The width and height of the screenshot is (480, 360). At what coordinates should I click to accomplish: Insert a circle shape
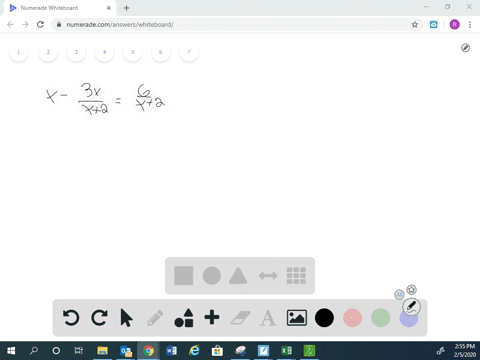tap(212, 276)
